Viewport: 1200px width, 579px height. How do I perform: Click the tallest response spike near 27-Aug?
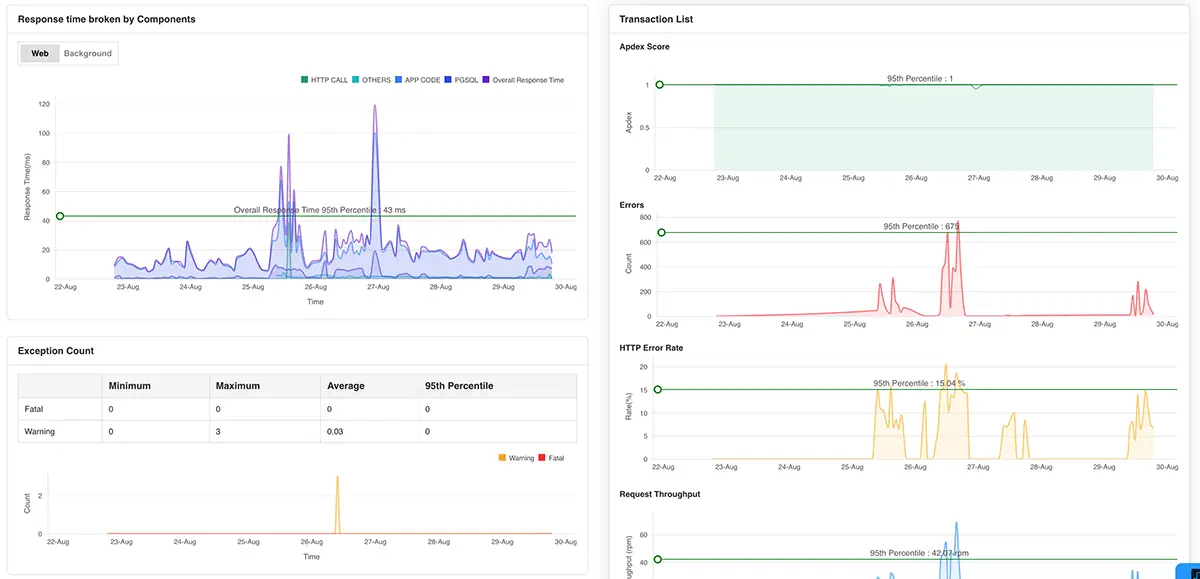tap(376, 105)
